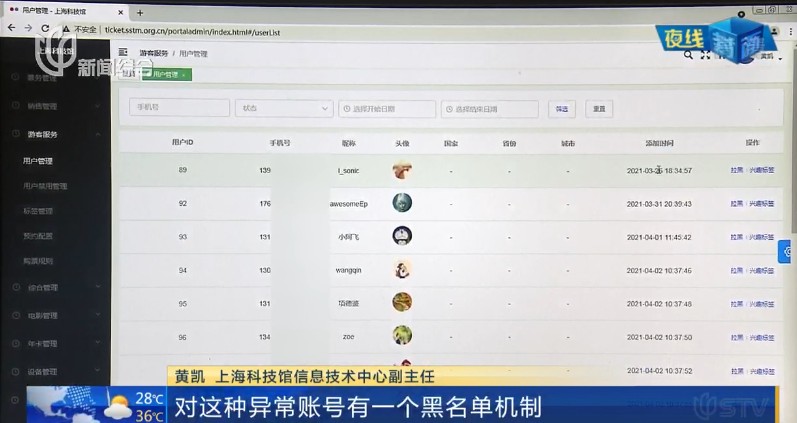Click timestamp 2021-04-01 11:45:42
This screenshot has width=797, height=423.
(659, 237)
